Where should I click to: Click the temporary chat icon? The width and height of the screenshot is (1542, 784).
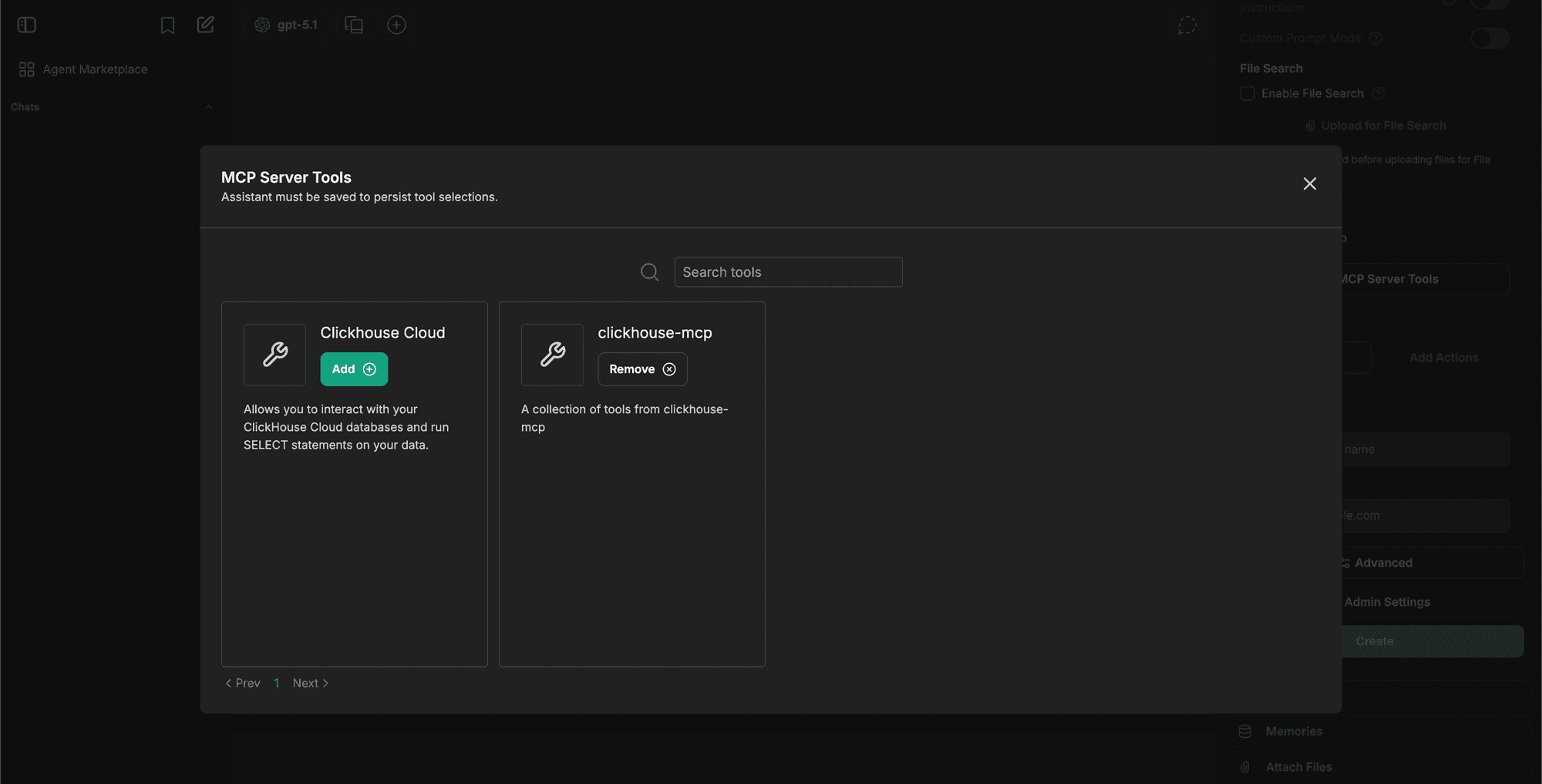(x=1187, y=25)
